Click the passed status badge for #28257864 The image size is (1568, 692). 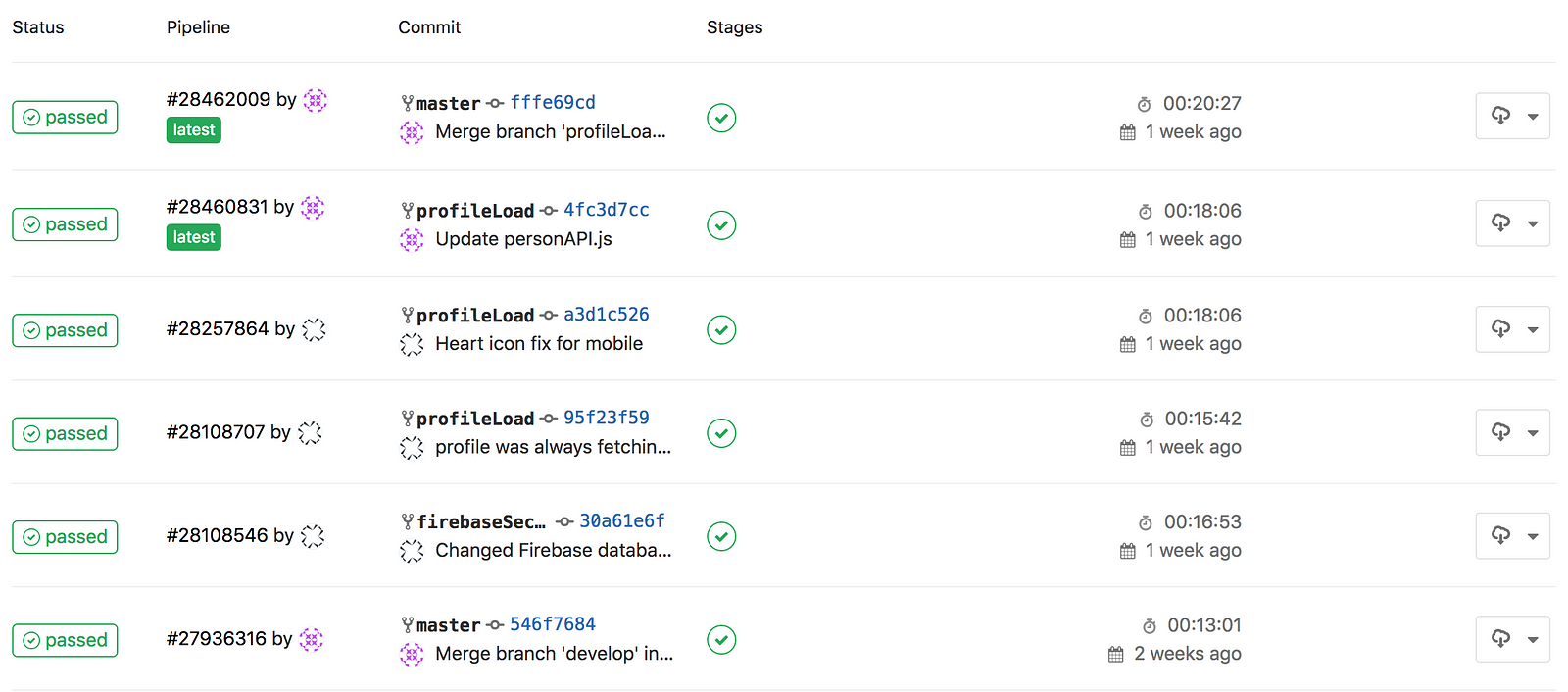65,330
